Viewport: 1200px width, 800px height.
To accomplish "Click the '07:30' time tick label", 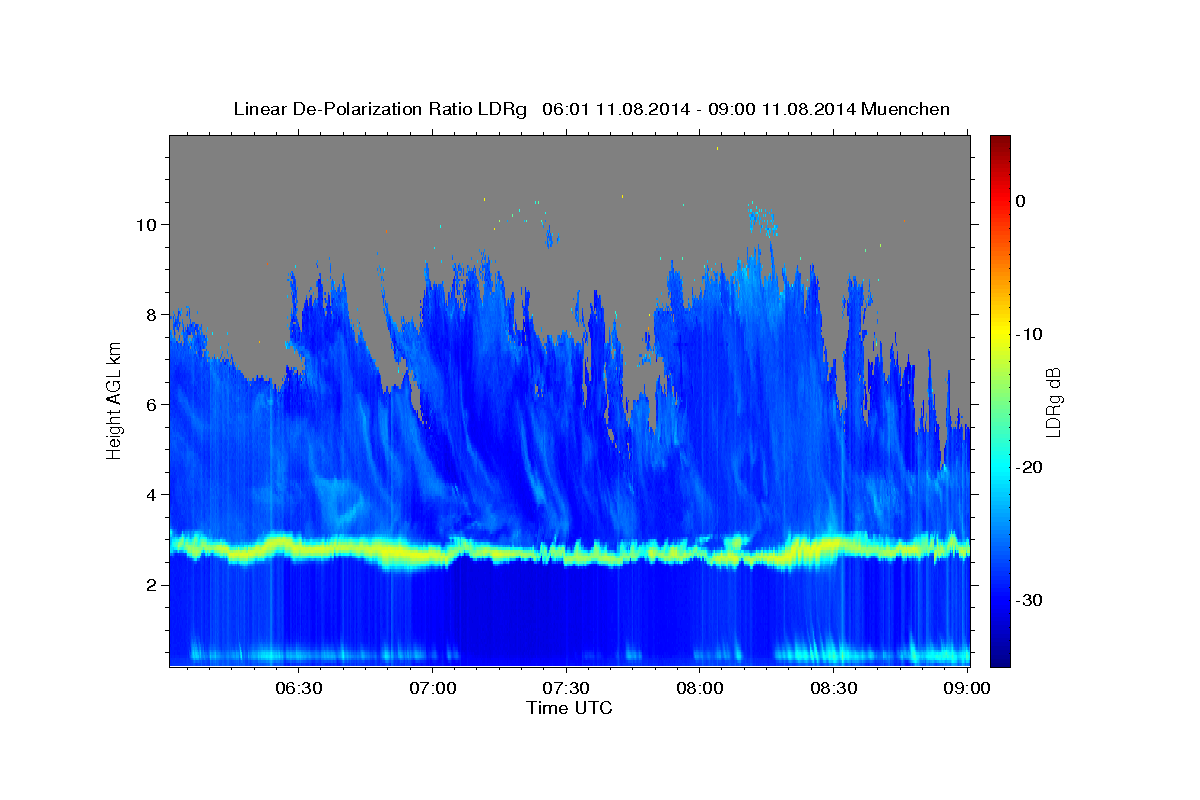I will [567, 688].
